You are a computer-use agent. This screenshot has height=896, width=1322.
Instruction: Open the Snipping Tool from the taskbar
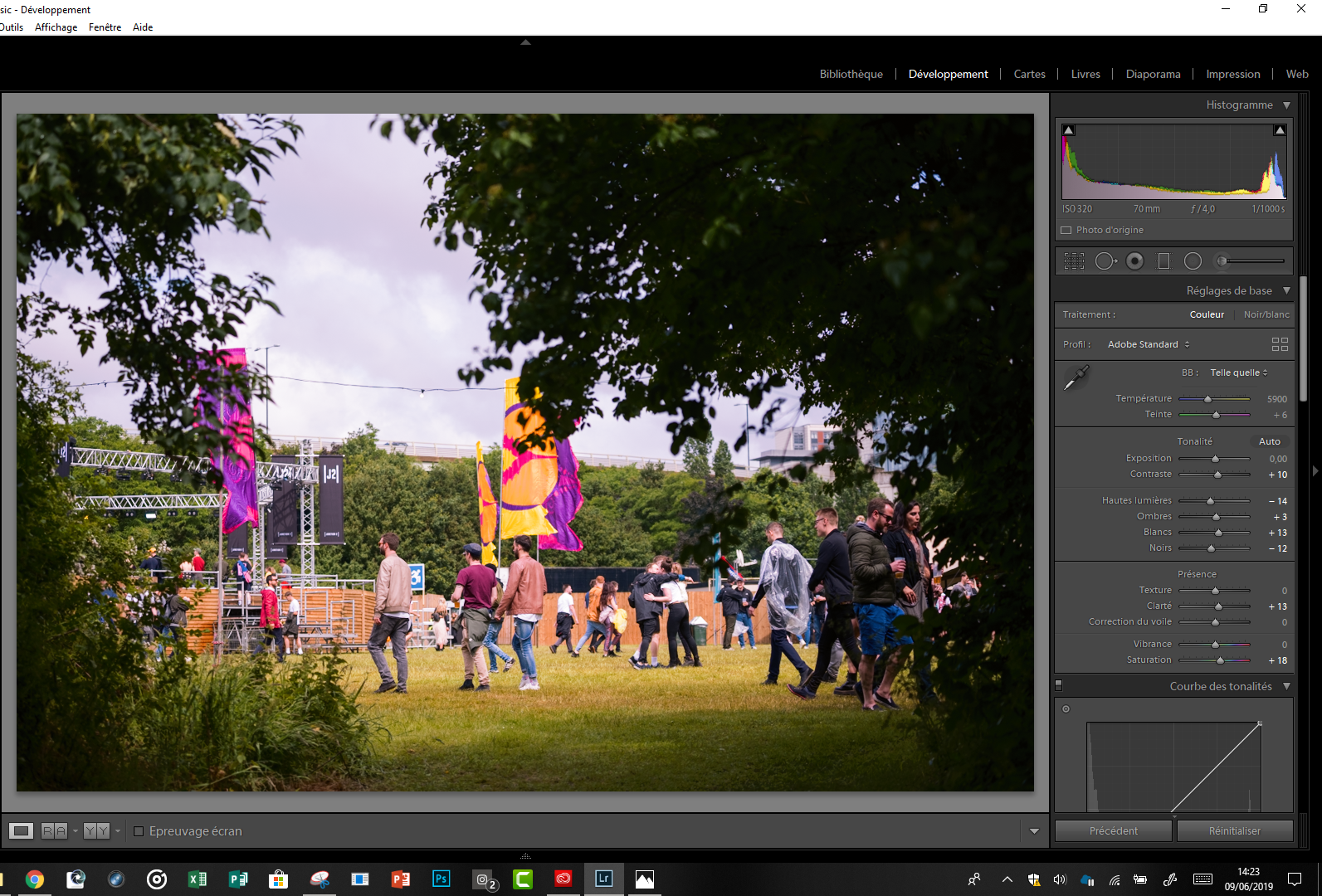point(320,879)
